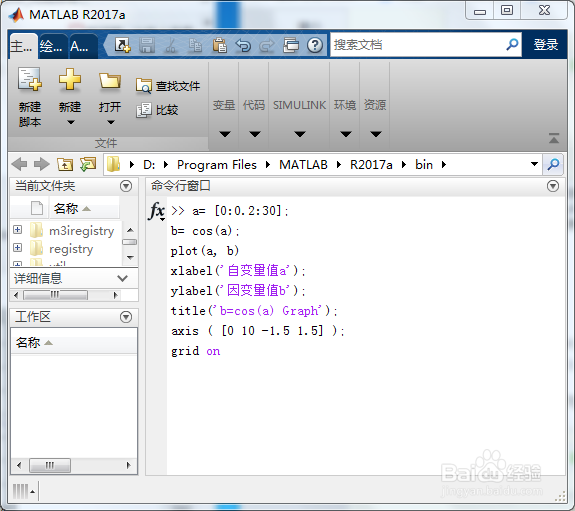
Task: Click the Compare (比较) icon
Action: tap(143, 110)
